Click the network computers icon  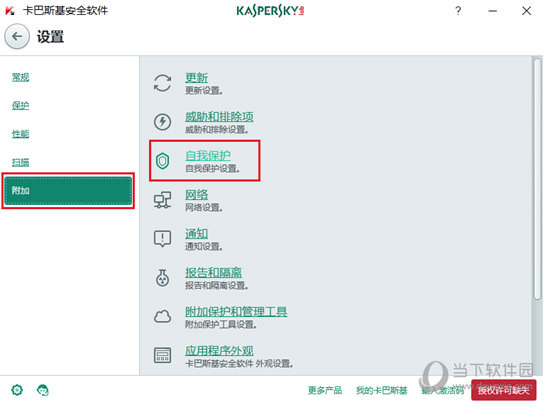pos(162,200)
